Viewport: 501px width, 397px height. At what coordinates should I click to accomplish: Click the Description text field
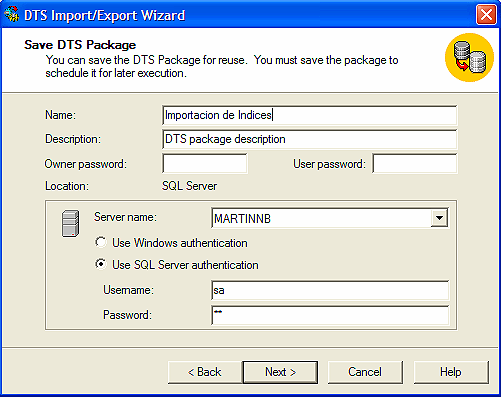tap(310, 139)
